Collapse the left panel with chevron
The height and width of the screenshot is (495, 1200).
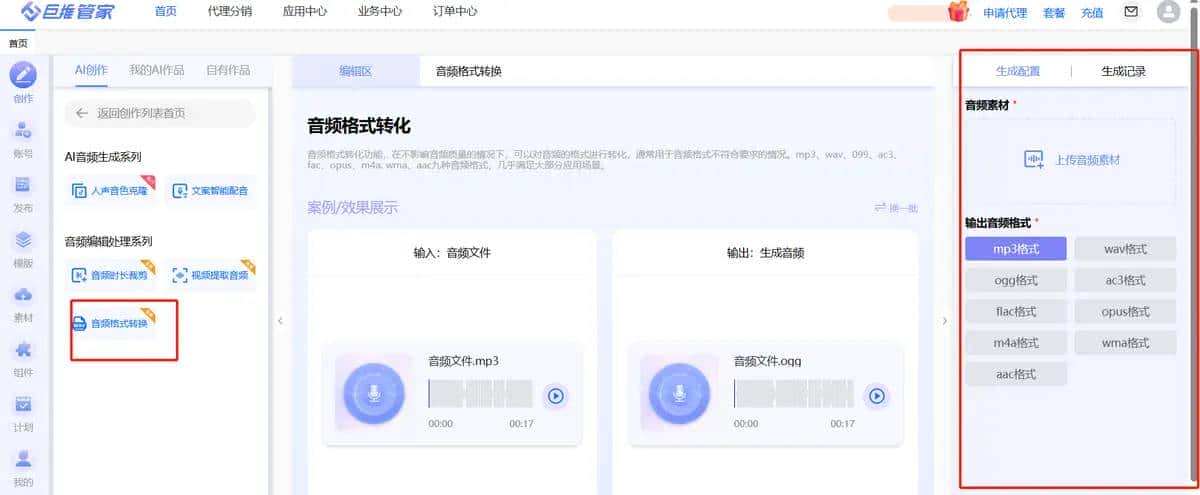point(280,320)
